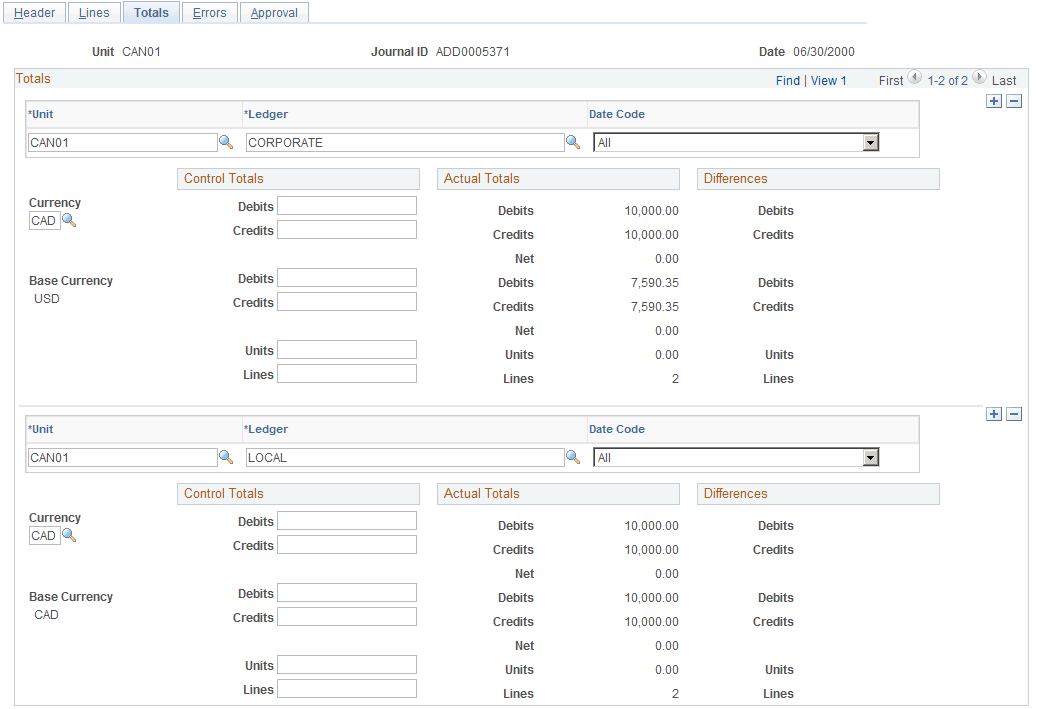Look up Unit for CORPORATE ledger row
The width and height of the screenshot is (1037, 709).
coord(226,142)
